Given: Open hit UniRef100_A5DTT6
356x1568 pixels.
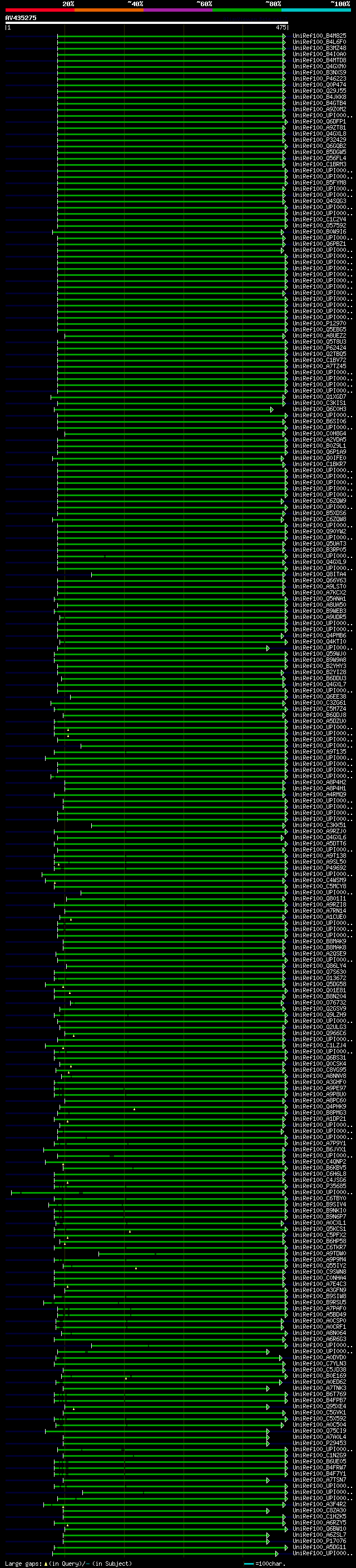Looking at the screenshot, I should coord(319,843).
